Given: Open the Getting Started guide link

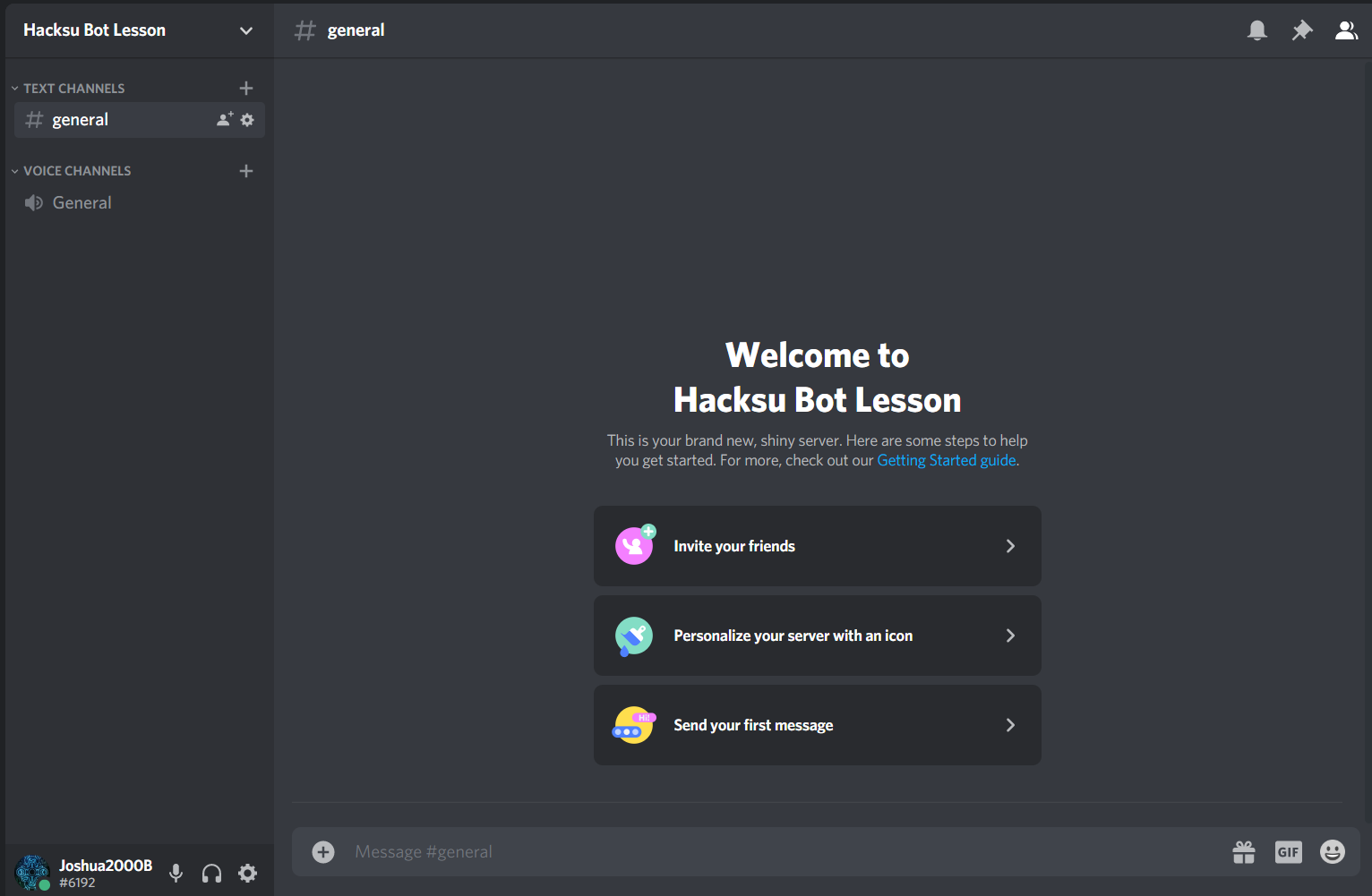Looking at the screenshot, I should (x=947, y=460).
